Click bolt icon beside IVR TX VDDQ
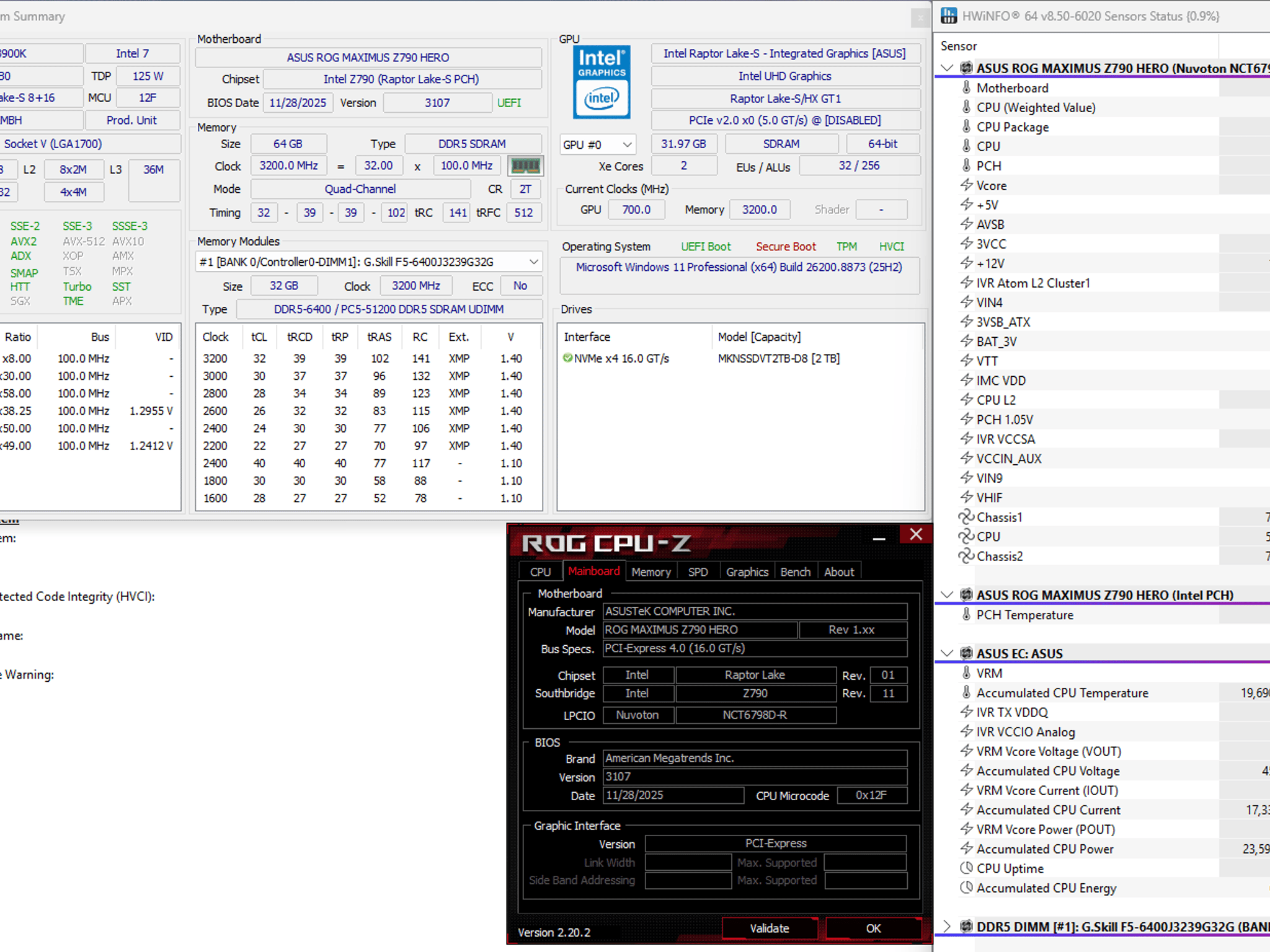Image resolution: width=1270 pixels, height=952 pixels. [966, 712]
